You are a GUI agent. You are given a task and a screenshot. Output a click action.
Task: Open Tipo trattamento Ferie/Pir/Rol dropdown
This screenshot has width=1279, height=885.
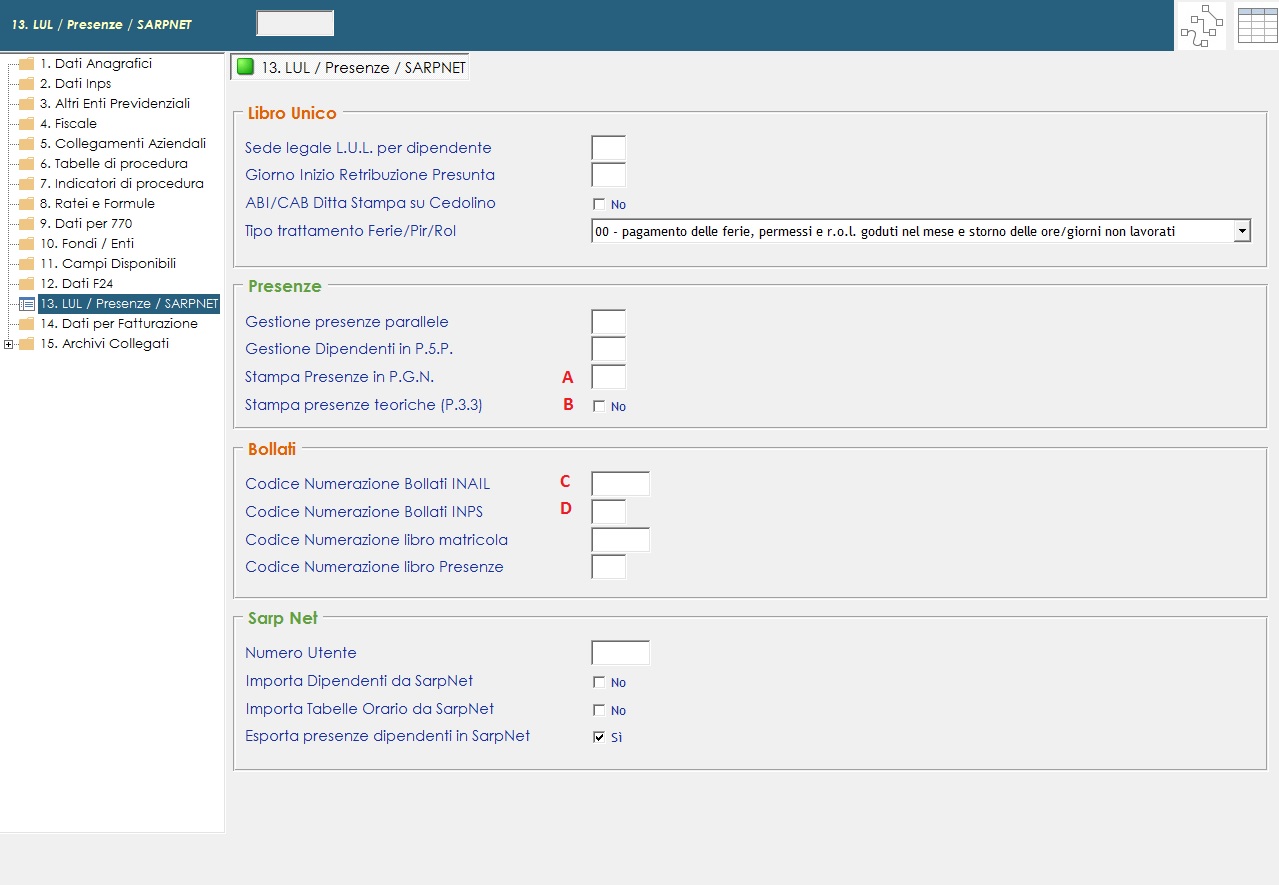pyautogui.click(x=1241, y=231)
